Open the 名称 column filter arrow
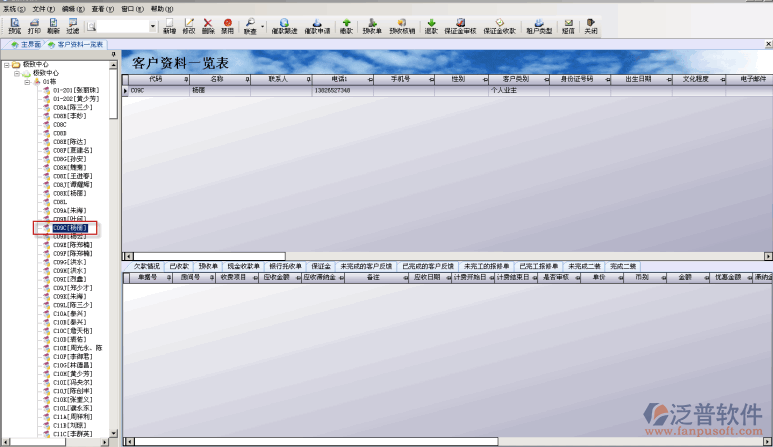The width and height of the screenshot is (773, 447). point(247,79)
